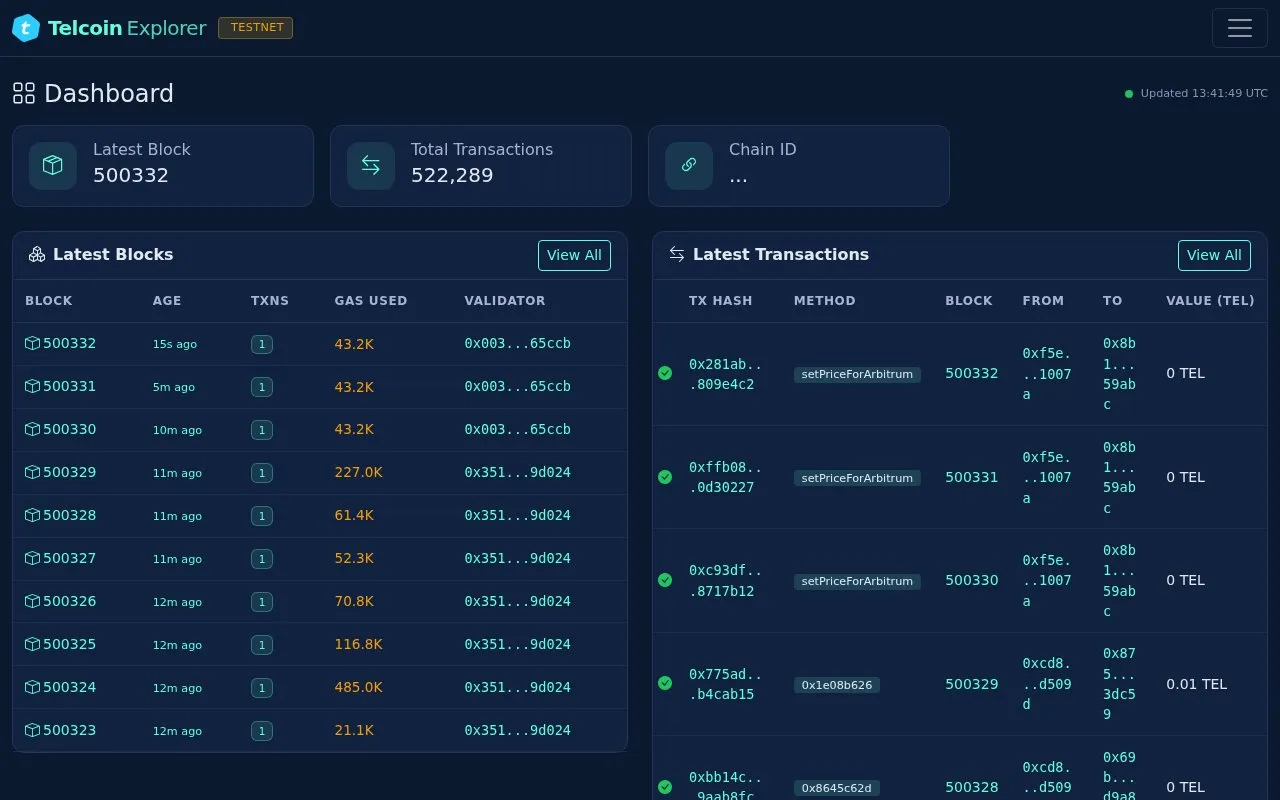Open transaction hash 0x775ad...b4cab15
Viewport: 1280px width, 800px height.
tap(725, 684)
